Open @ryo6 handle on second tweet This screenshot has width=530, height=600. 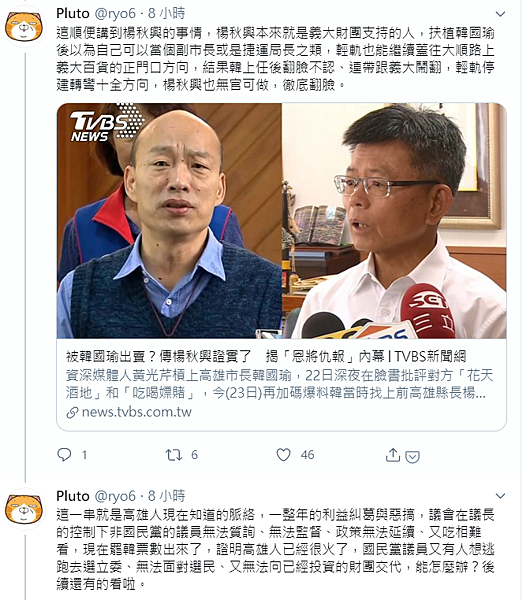click(115, 496)
